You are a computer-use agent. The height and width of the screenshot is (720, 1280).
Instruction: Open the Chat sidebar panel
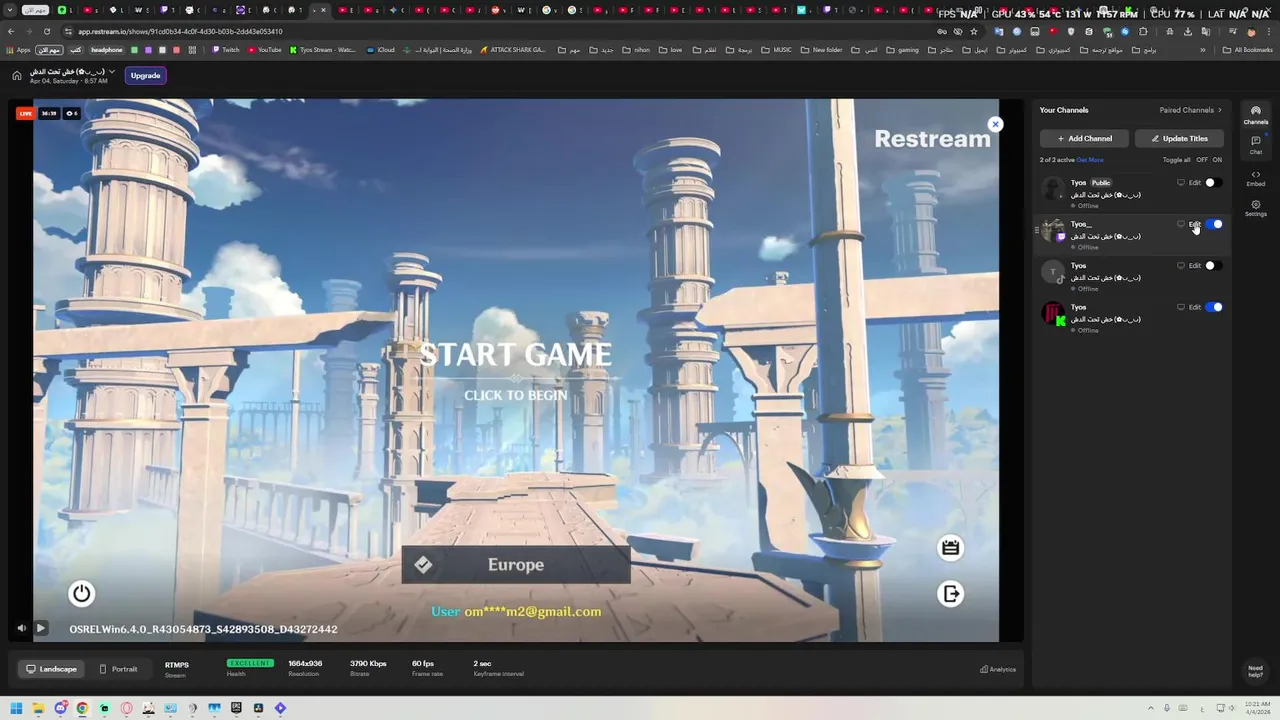click(x=1256, y=145)
